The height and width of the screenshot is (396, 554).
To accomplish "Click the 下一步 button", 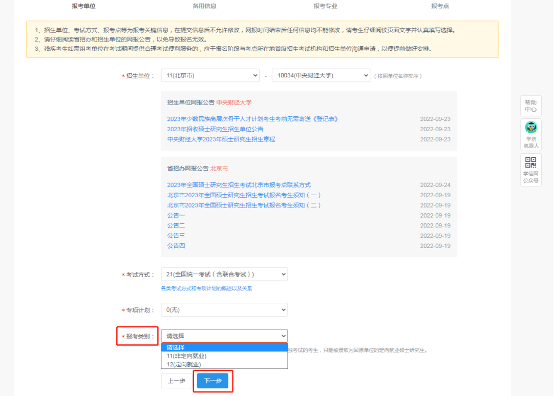I will point(213,381).
